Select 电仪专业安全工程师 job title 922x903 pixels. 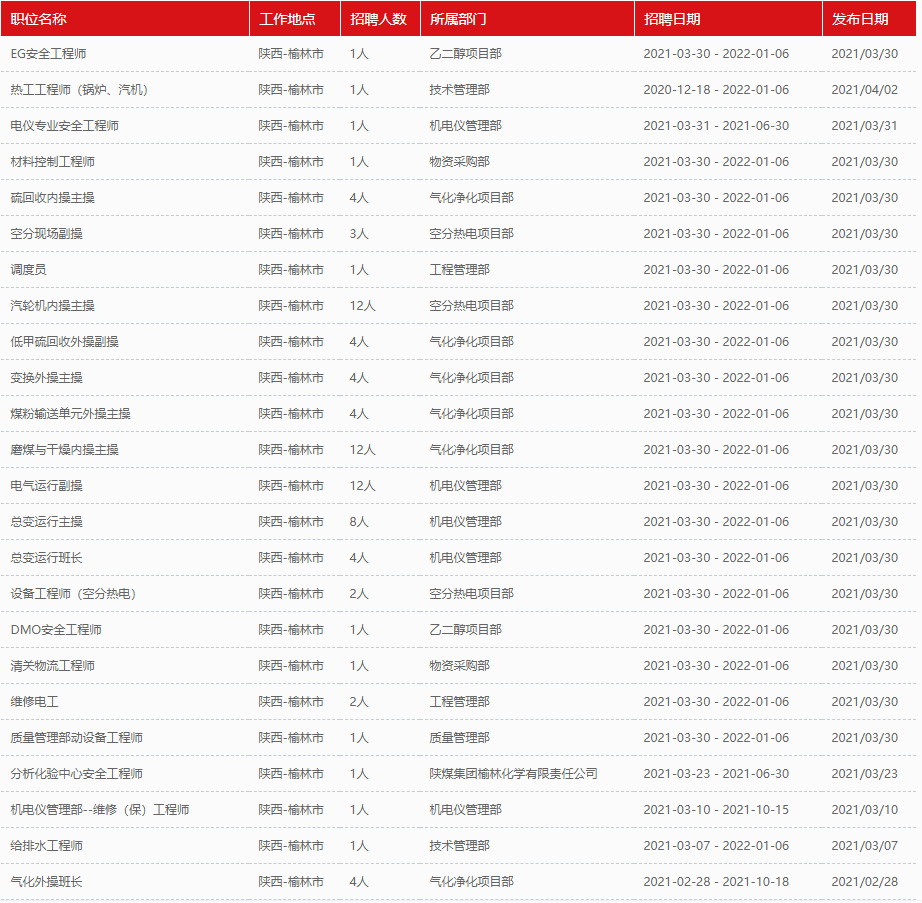point(64,126)
